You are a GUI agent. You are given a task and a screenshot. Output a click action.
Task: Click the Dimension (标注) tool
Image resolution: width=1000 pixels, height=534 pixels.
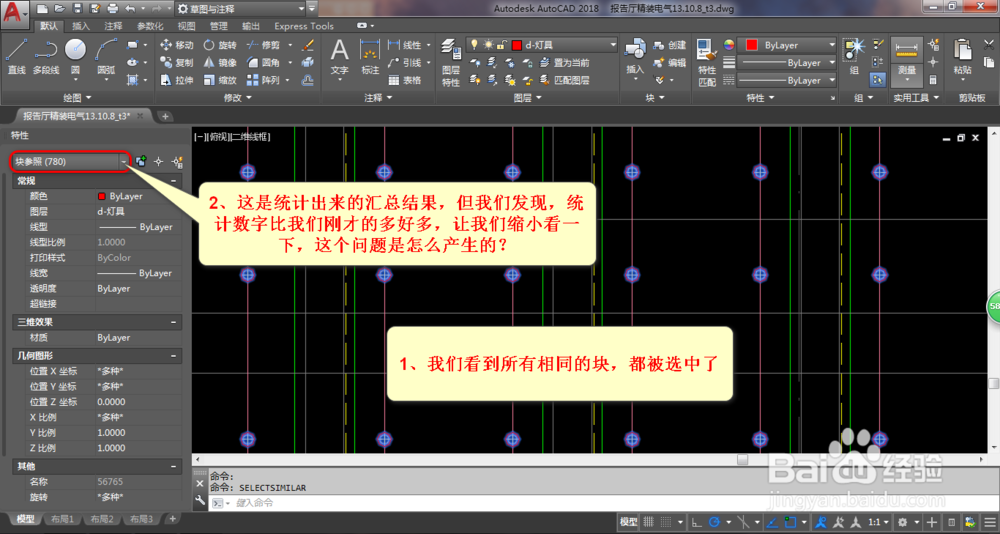pos(370,56)
